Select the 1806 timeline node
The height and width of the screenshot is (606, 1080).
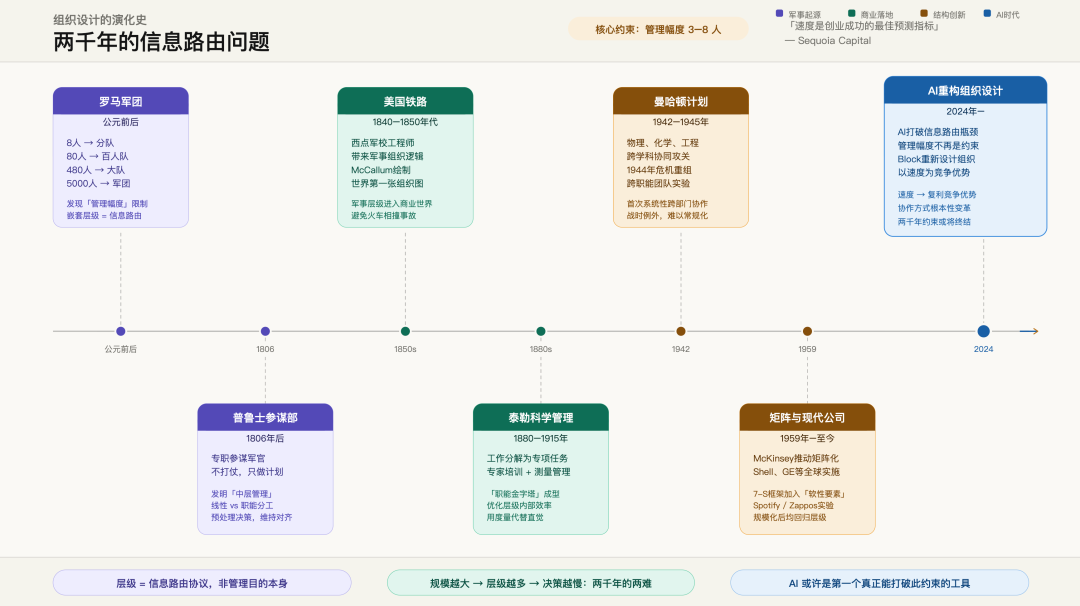tap(264, 330)
